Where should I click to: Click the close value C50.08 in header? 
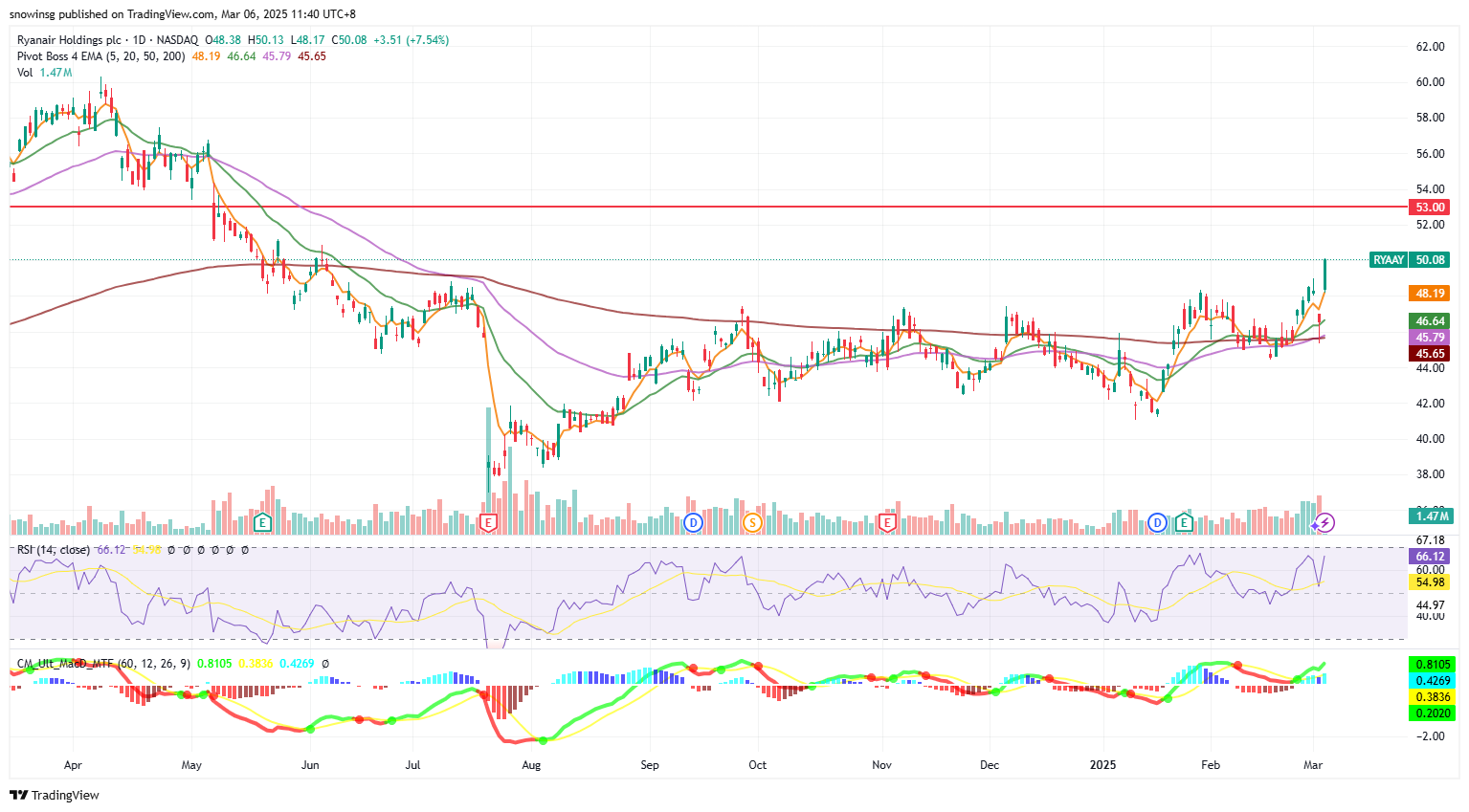(x=349, y=40)
